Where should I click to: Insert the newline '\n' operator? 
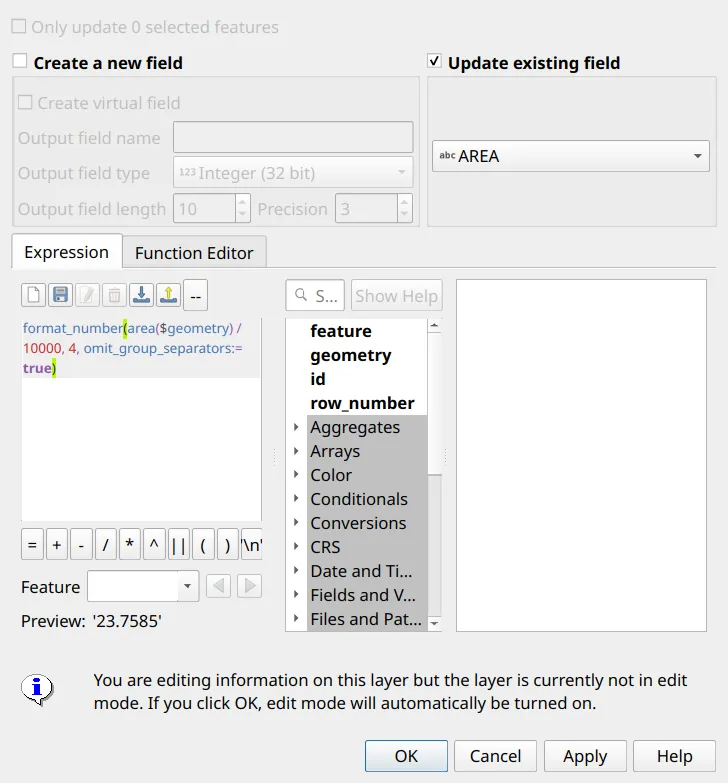(252, 544)
